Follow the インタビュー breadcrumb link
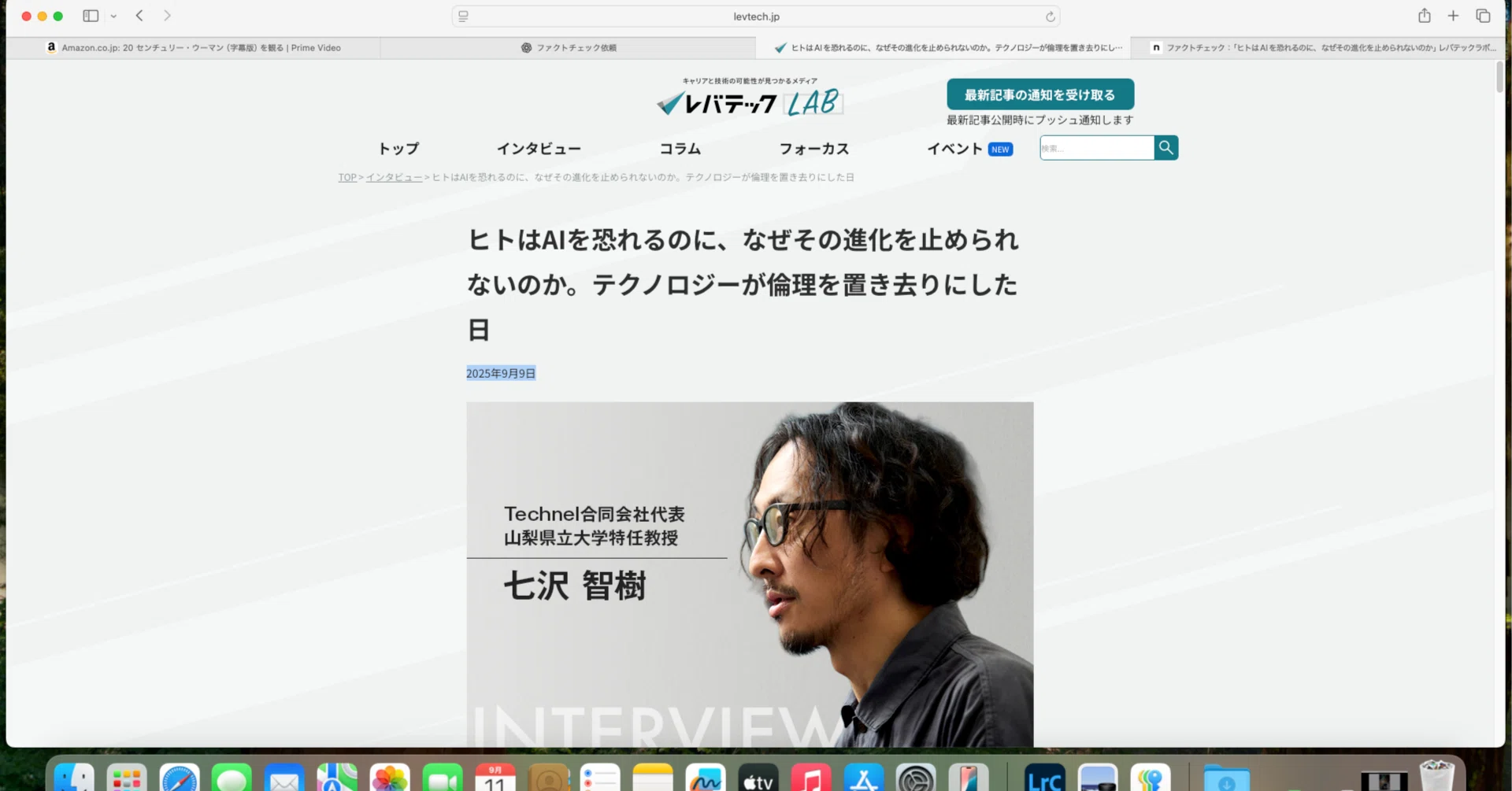The width and height of the screenshot is (1512, 791). [x=394, y=178]
